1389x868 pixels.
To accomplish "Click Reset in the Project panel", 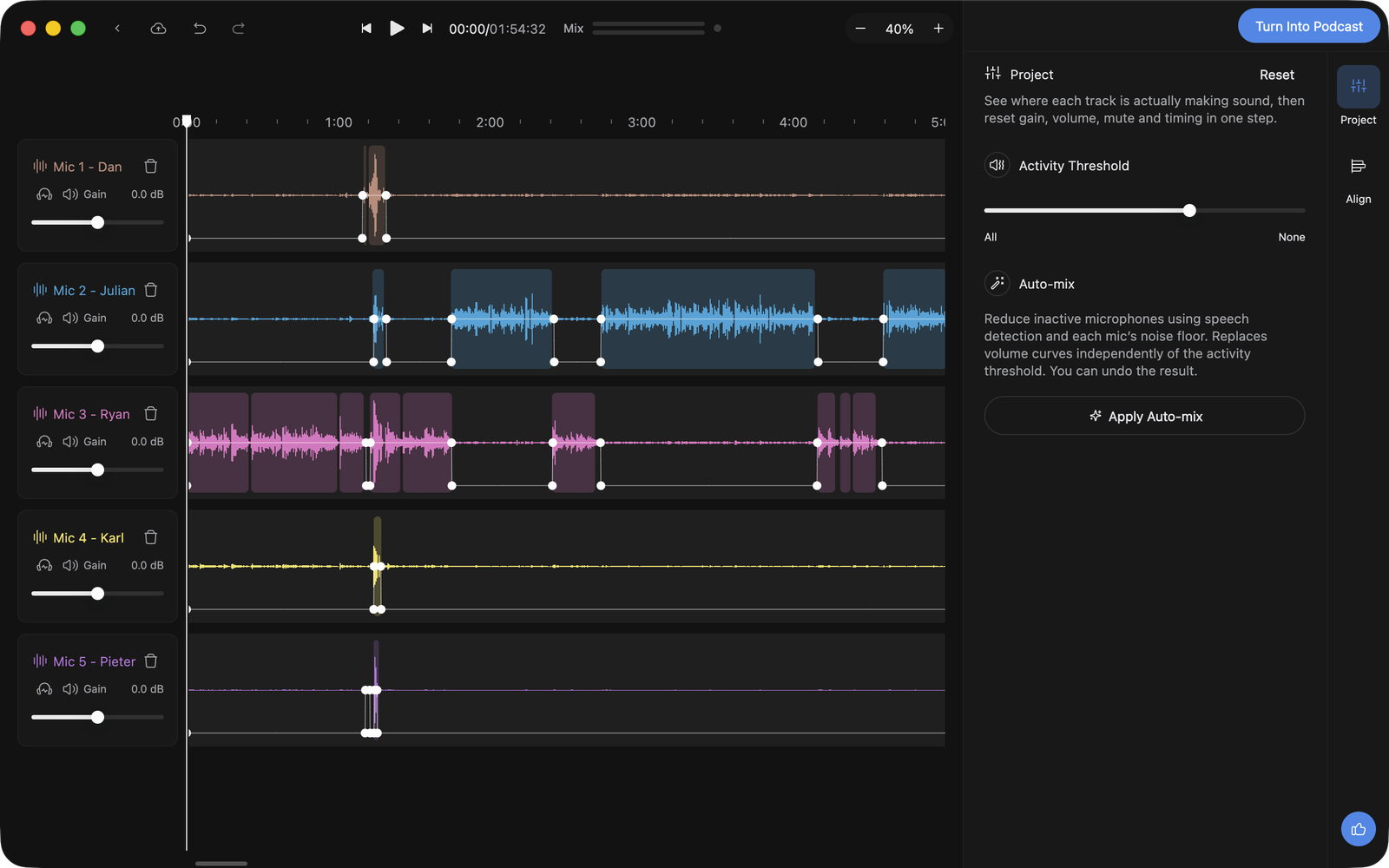I will (1276, 75).
